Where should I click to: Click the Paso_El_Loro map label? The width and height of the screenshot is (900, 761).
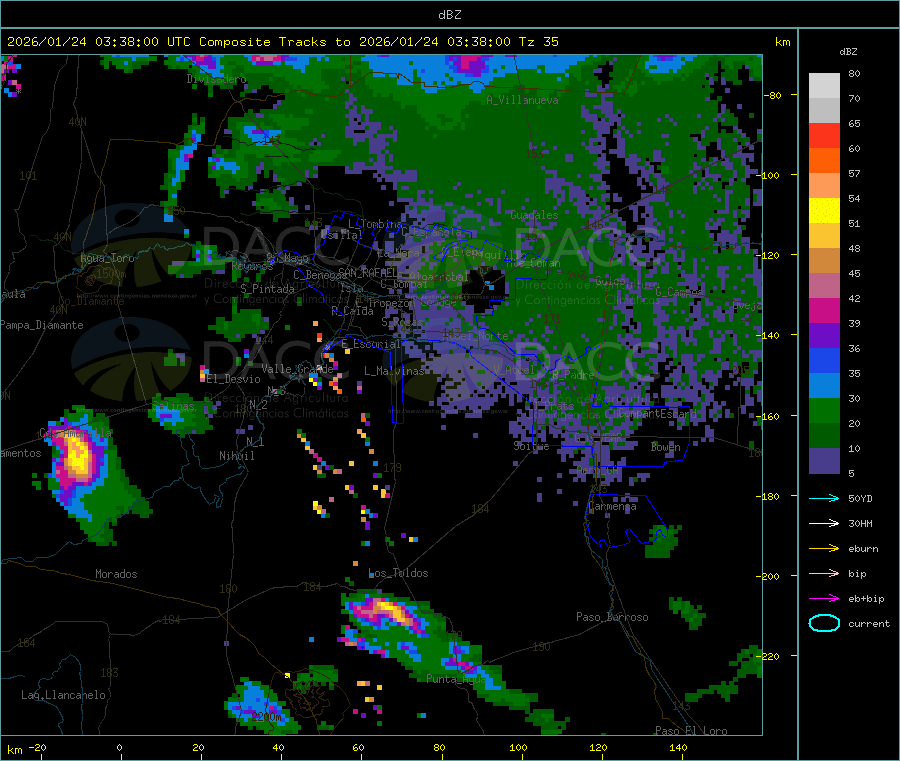691,731
